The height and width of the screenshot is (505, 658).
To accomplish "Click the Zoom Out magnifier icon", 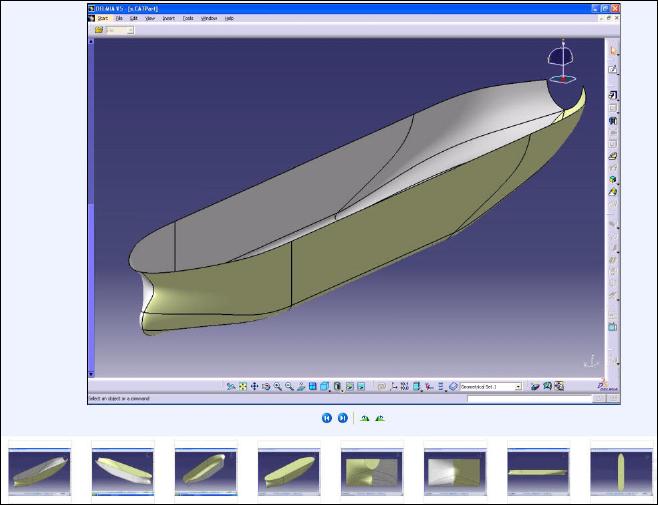I will (x=289, y=386).
